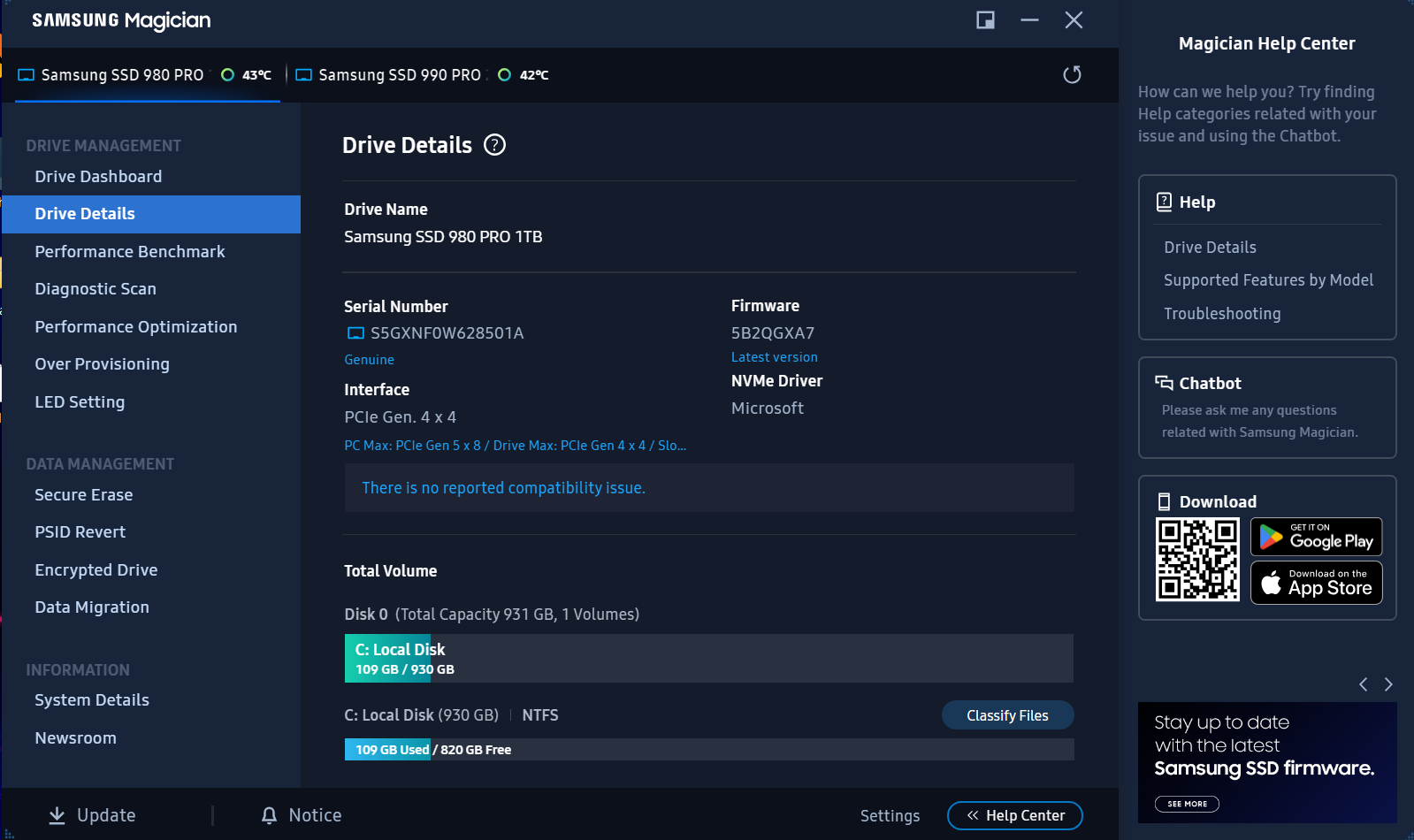Click the Classify Files button
The width and height of the screenshot is (1414, 840).
[1007, 715]
